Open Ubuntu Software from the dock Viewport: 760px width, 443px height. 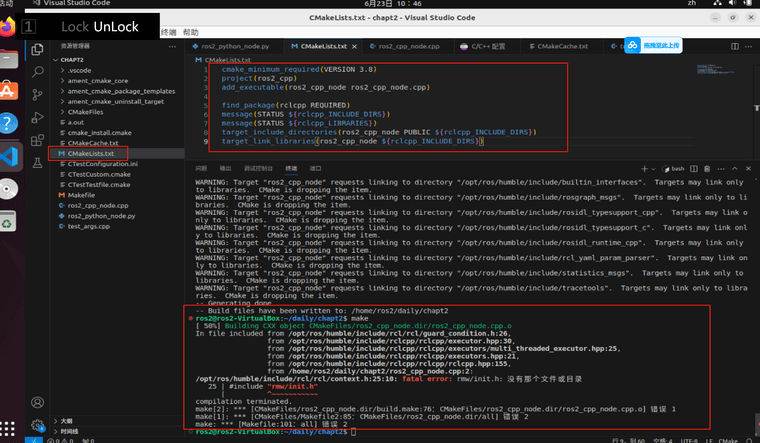[8, 91]
